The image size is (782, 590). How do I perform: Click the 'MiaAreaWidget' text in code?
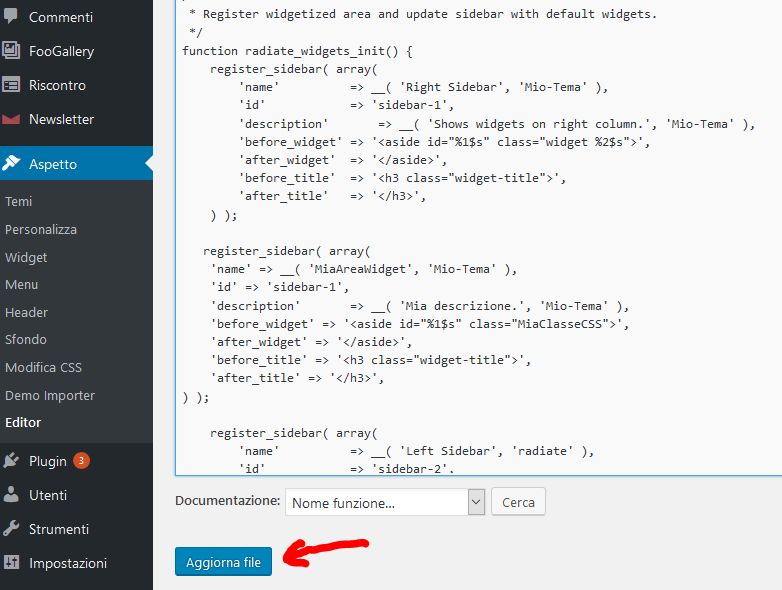click(364, 269)
